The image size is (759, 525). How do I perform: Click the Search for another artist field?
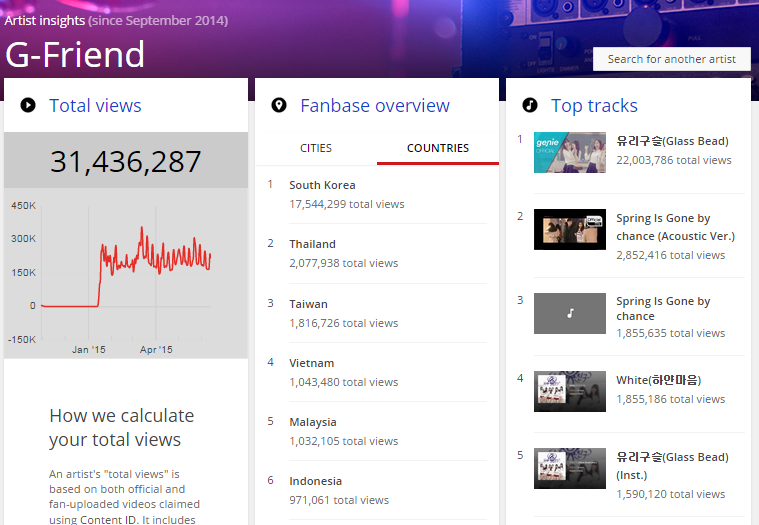(x=672, y=59)
